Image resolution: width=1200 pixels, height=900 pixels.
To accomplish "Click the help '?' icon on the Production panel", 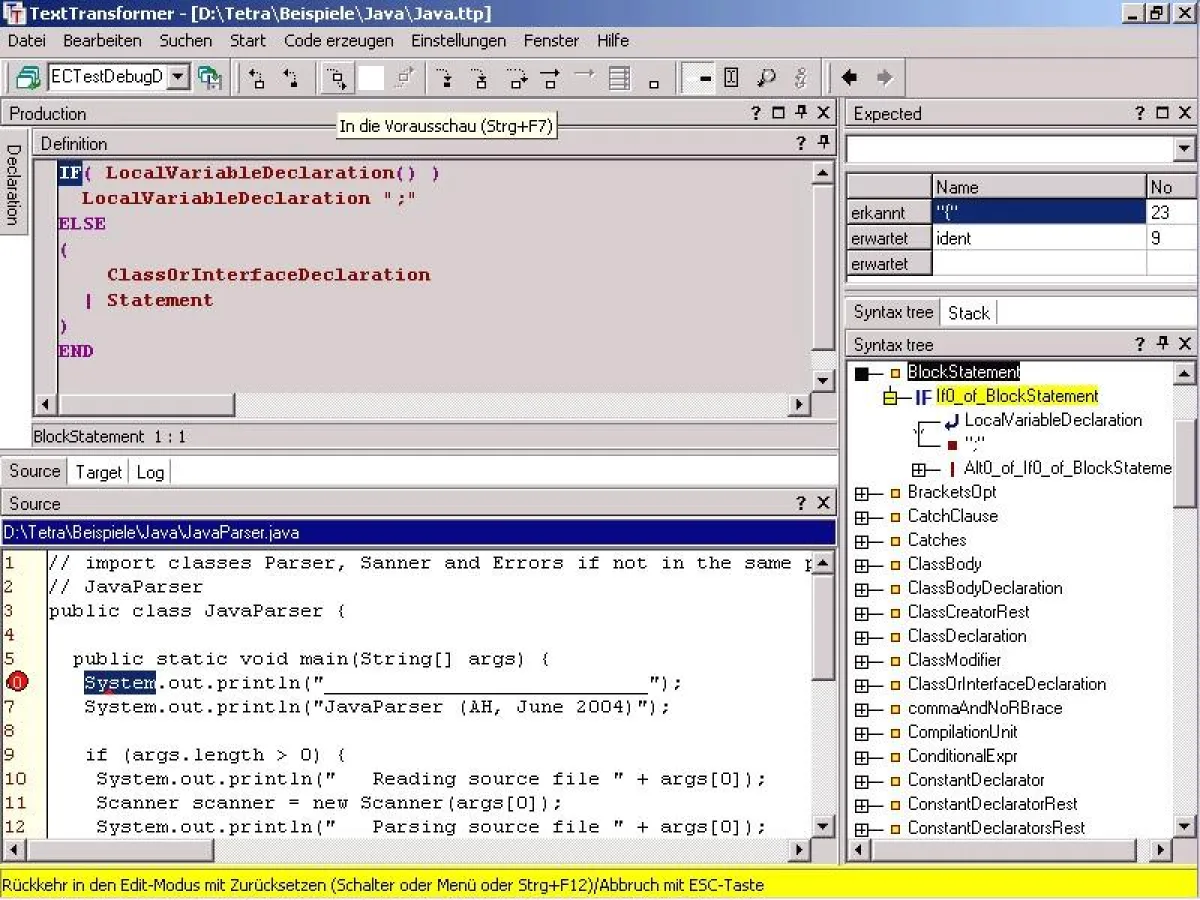I will point(755,113).
